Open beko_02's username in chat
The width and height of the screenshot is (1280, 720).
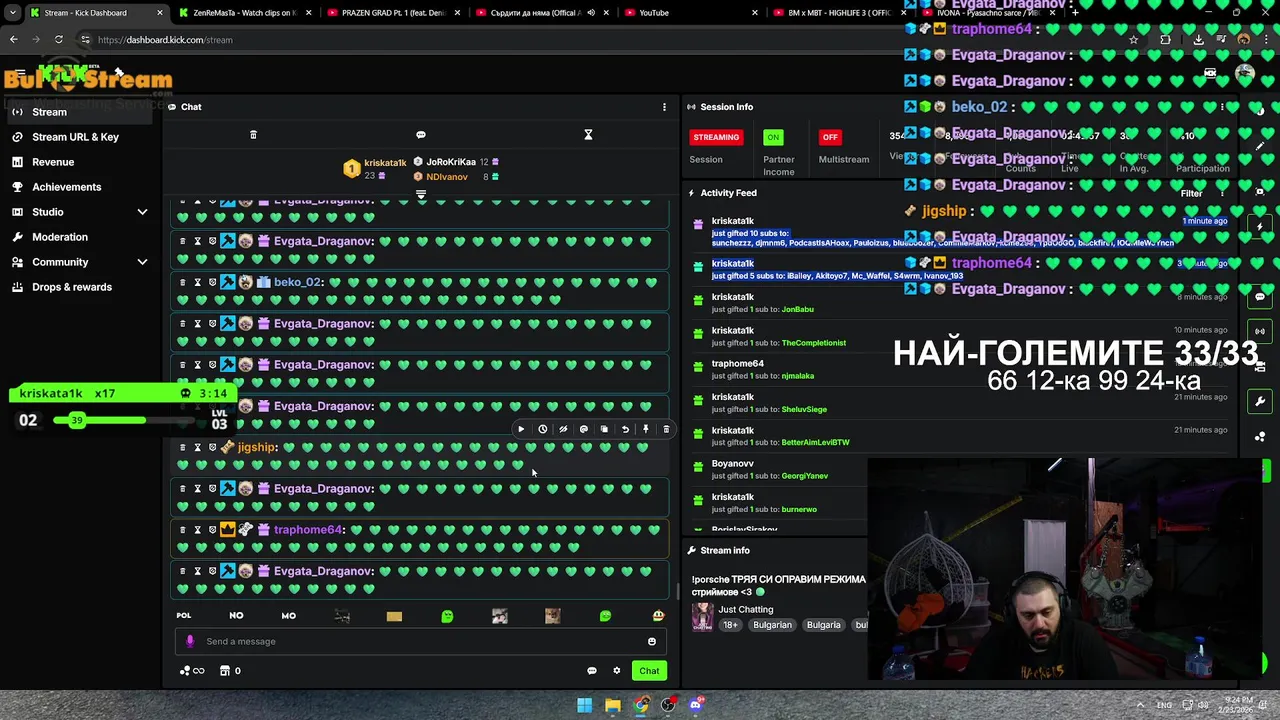point(297,282)
